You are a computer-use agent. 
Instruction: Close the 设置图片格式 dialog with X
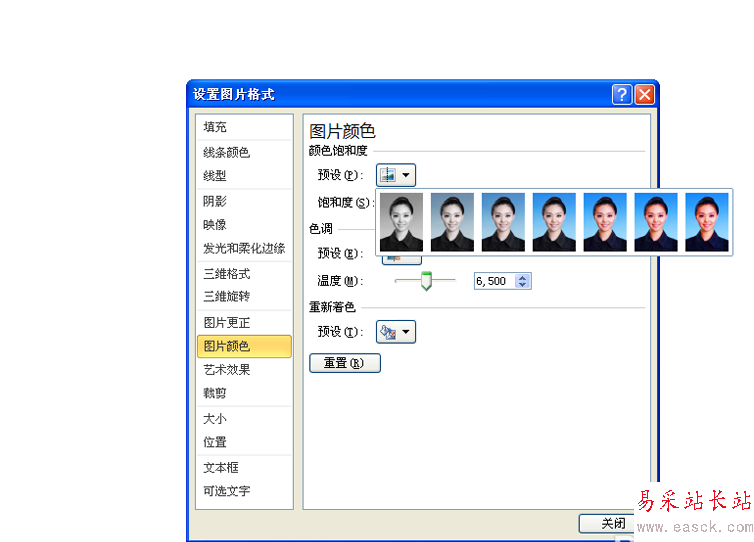(645, 94)
